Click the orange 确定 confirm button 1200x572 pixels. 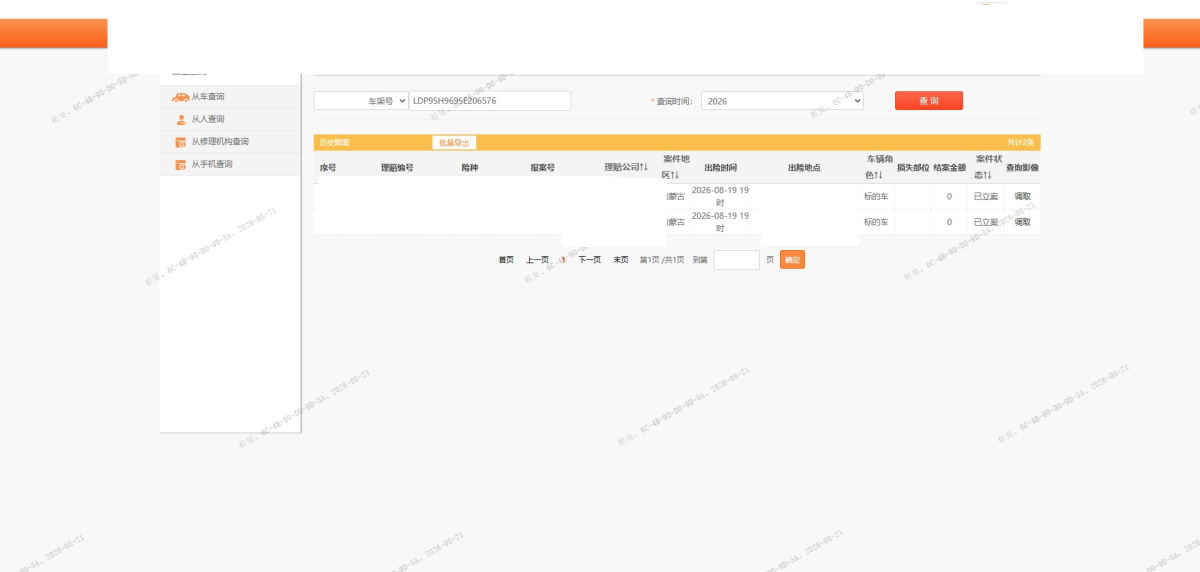(792, 260)
